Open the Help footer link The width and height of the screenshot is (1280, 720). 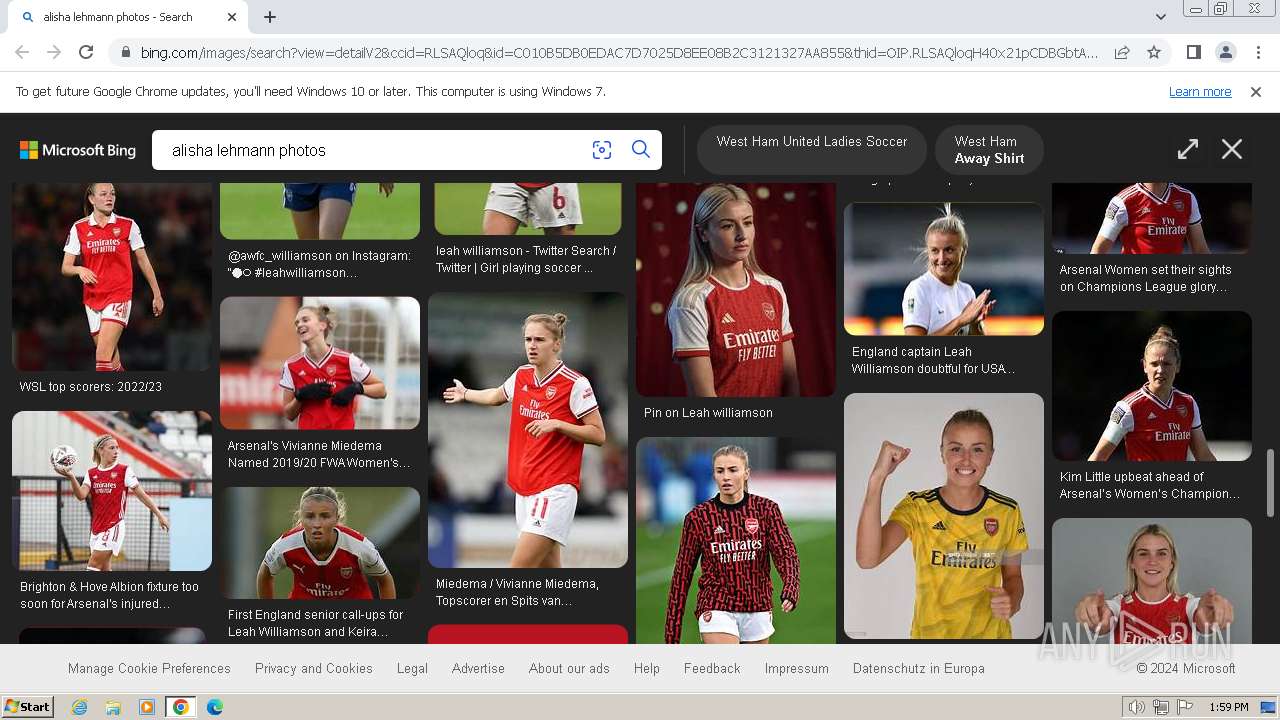coord(647,668)
